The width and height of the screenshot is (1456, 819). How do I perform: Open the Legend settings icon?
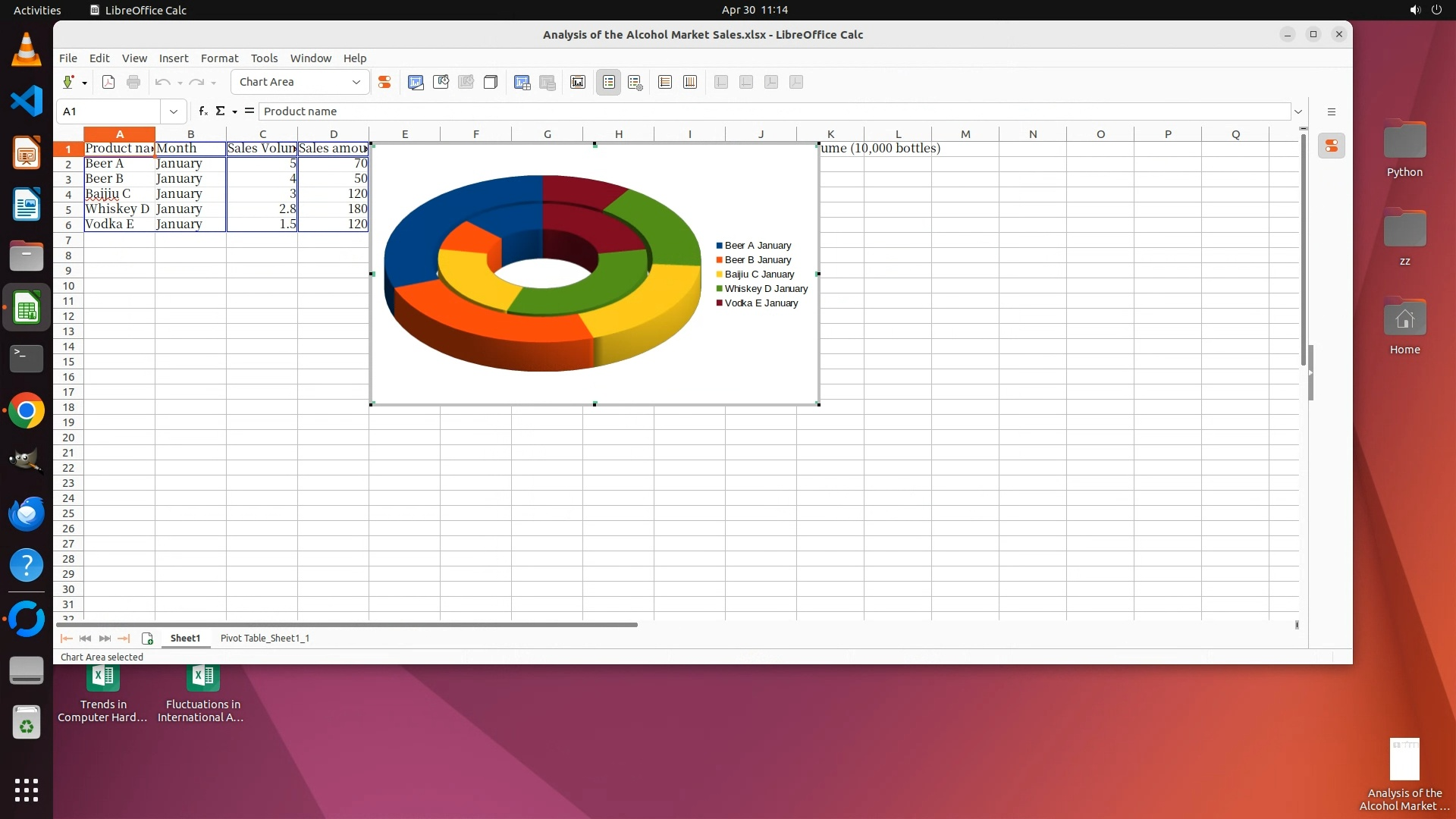click(635, 82)
